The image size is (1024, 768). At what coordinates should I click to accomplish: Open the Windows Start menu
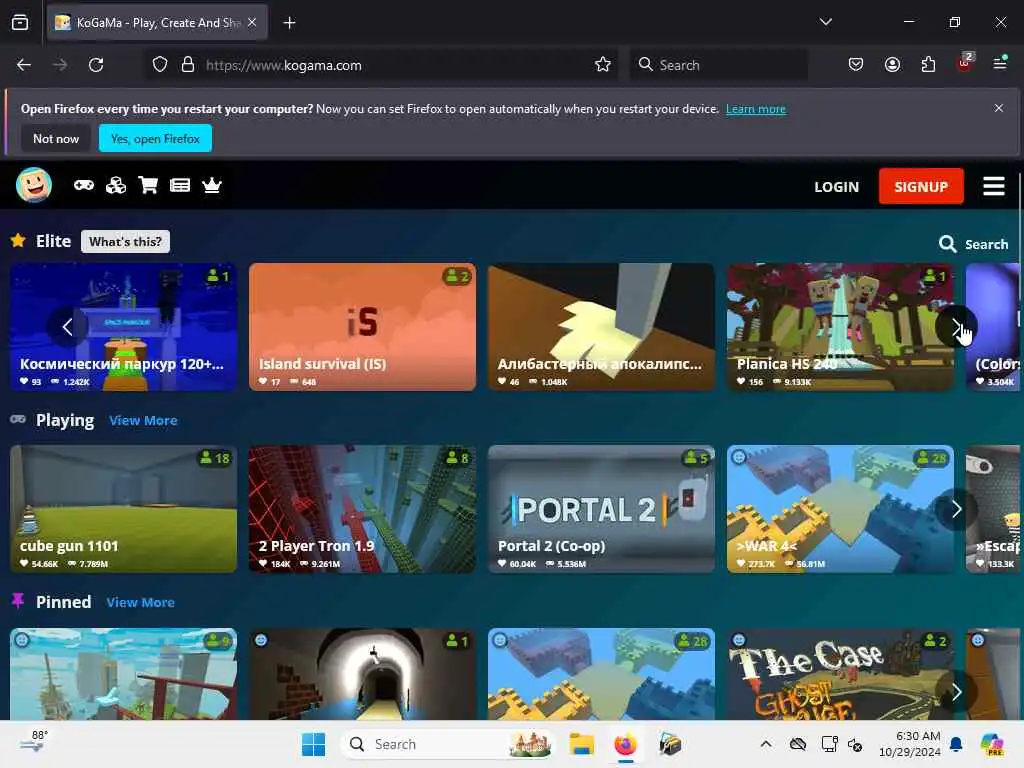[x=313, y=744]
